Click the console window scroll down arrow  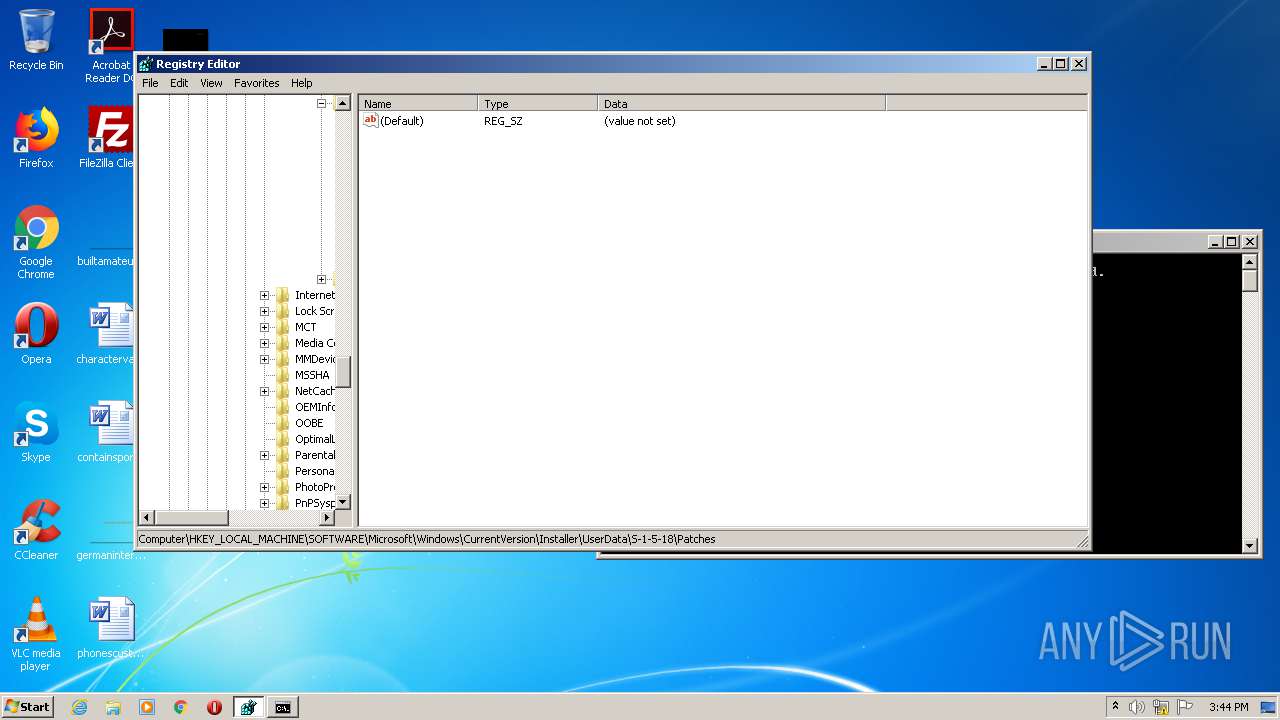(1250, 545)
